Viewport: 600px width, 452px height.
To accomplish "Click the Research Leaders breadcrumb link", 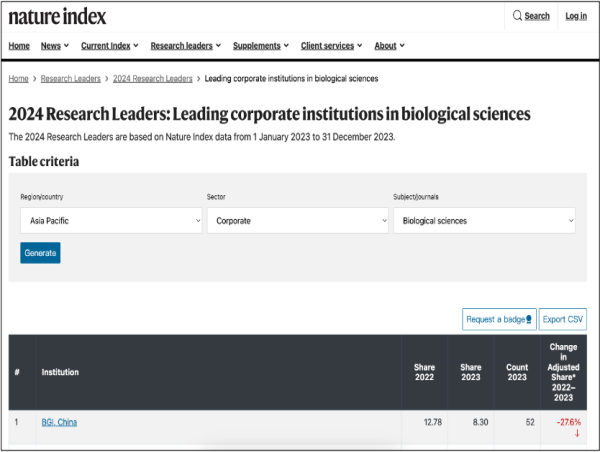I will 70,78.
